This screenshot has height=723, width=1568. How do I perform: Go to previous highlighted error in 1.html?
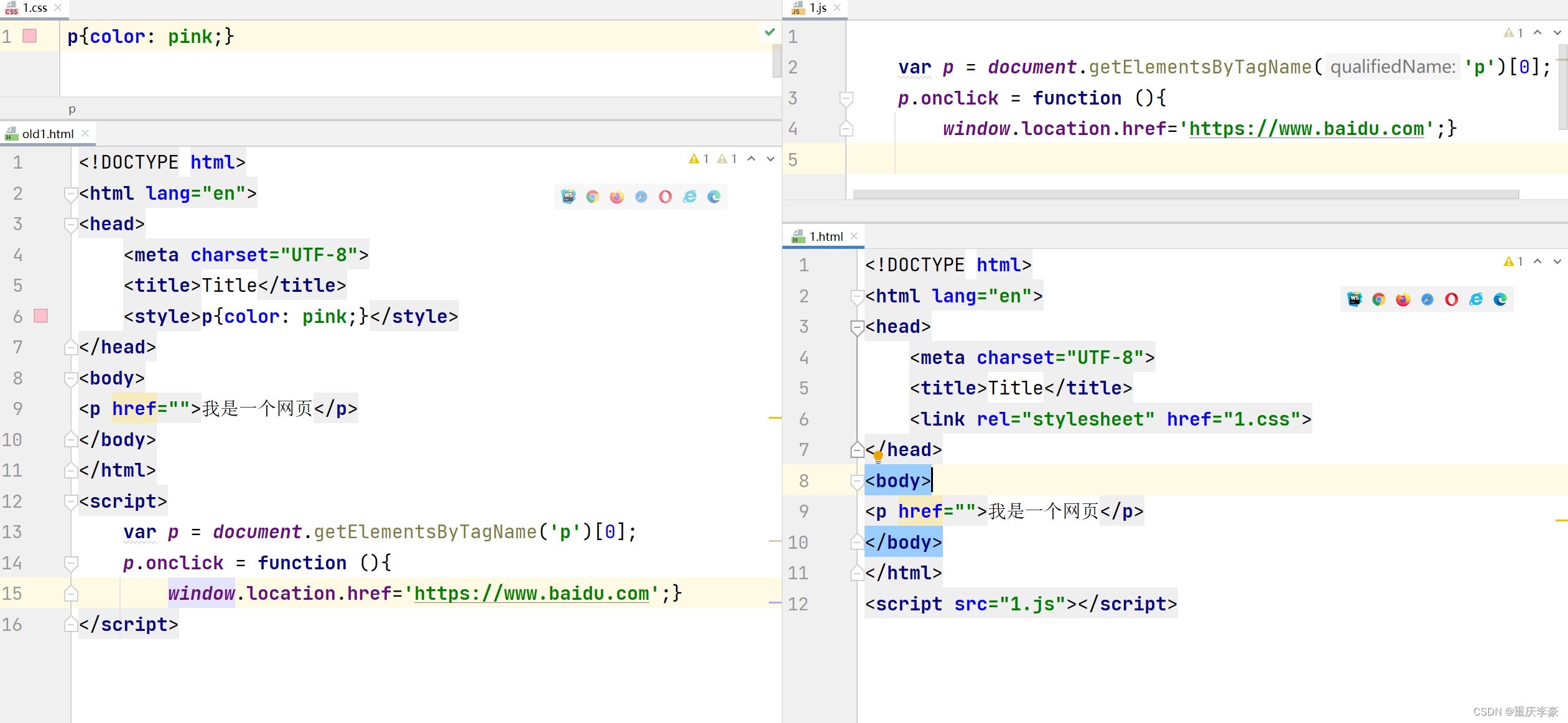tap(1538, 261)
